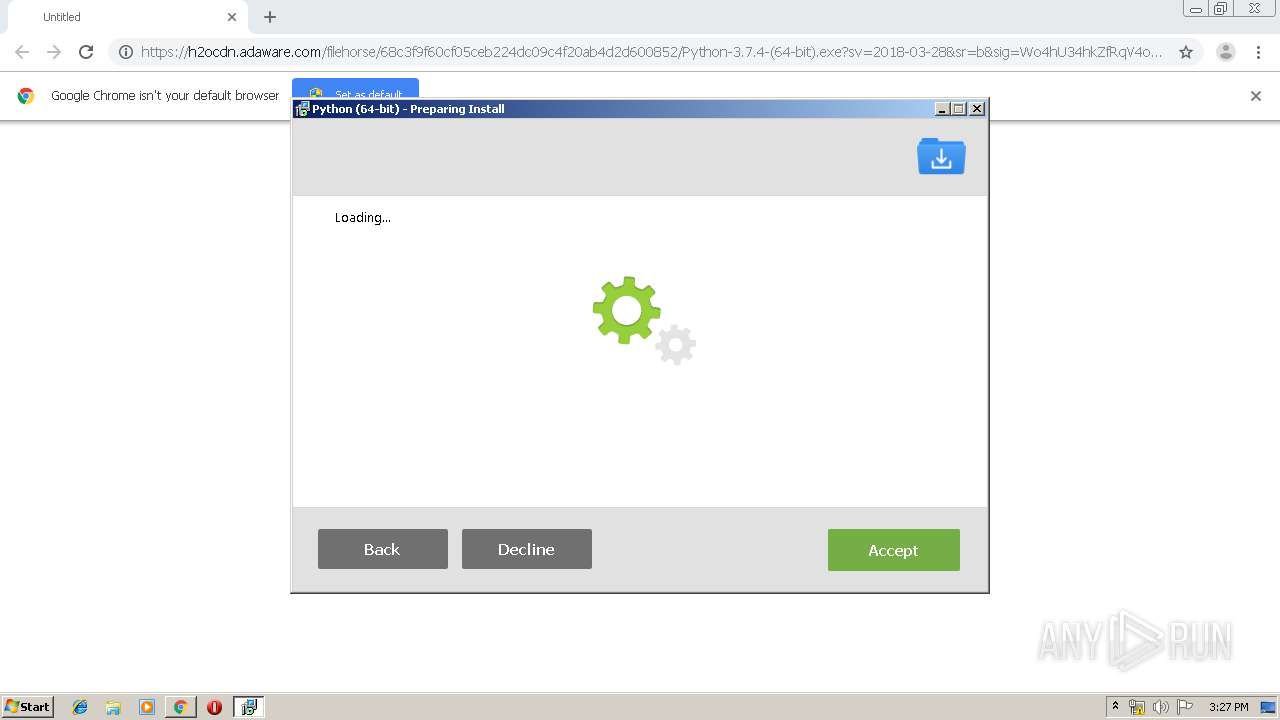The width and height of the screenshot is (1280, 720).
Task: Open the Windows Start menu
Action: tap(28, 707)
